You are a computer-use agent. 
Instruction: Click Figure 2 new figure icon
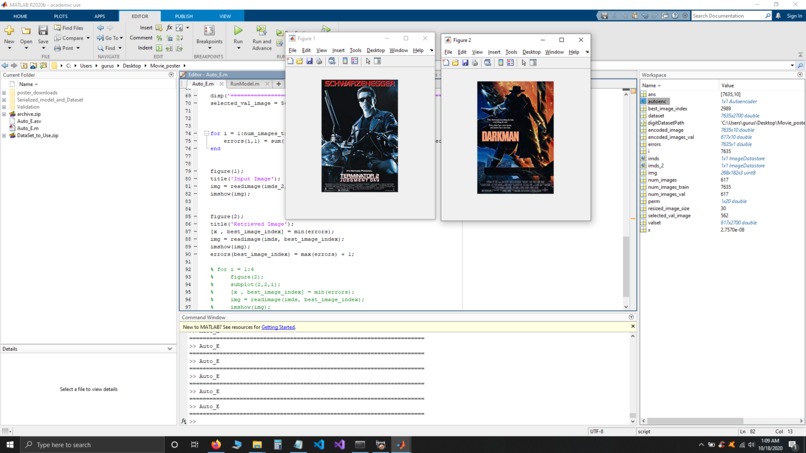[446, 63]
